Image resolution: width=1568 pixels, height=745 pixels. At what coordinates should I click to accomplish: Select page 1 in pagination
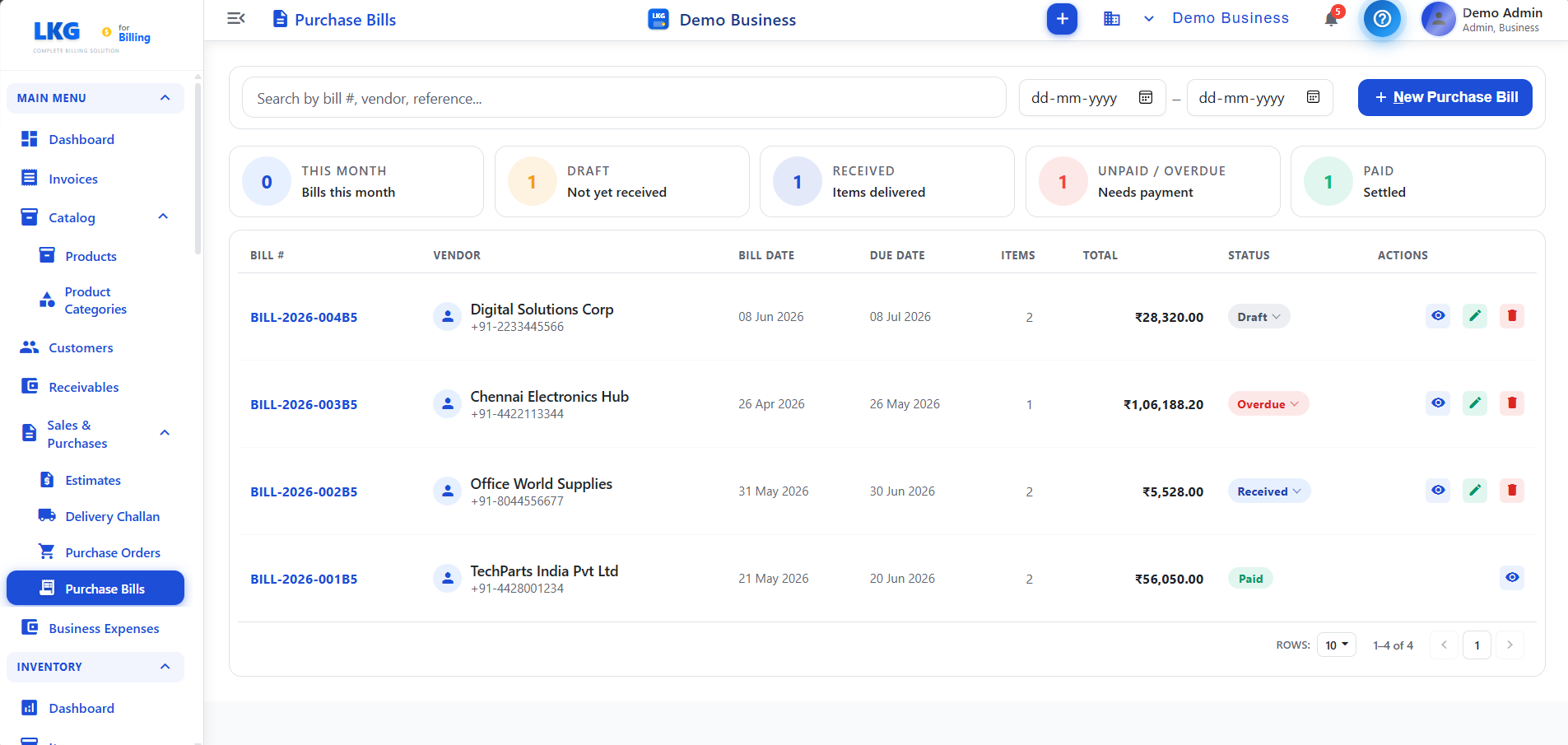pyautogui.click(x=1477, y=645)
